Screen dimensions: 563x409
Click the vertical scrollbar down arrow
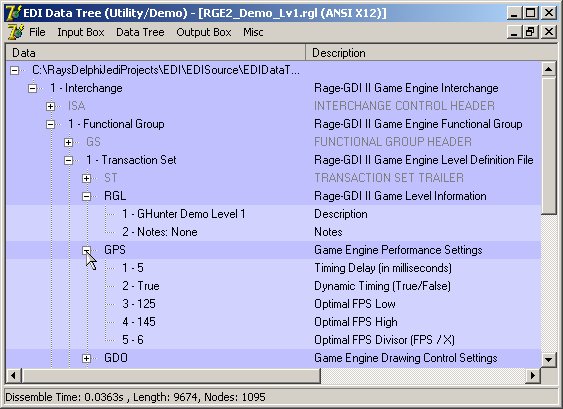[548, 359]
